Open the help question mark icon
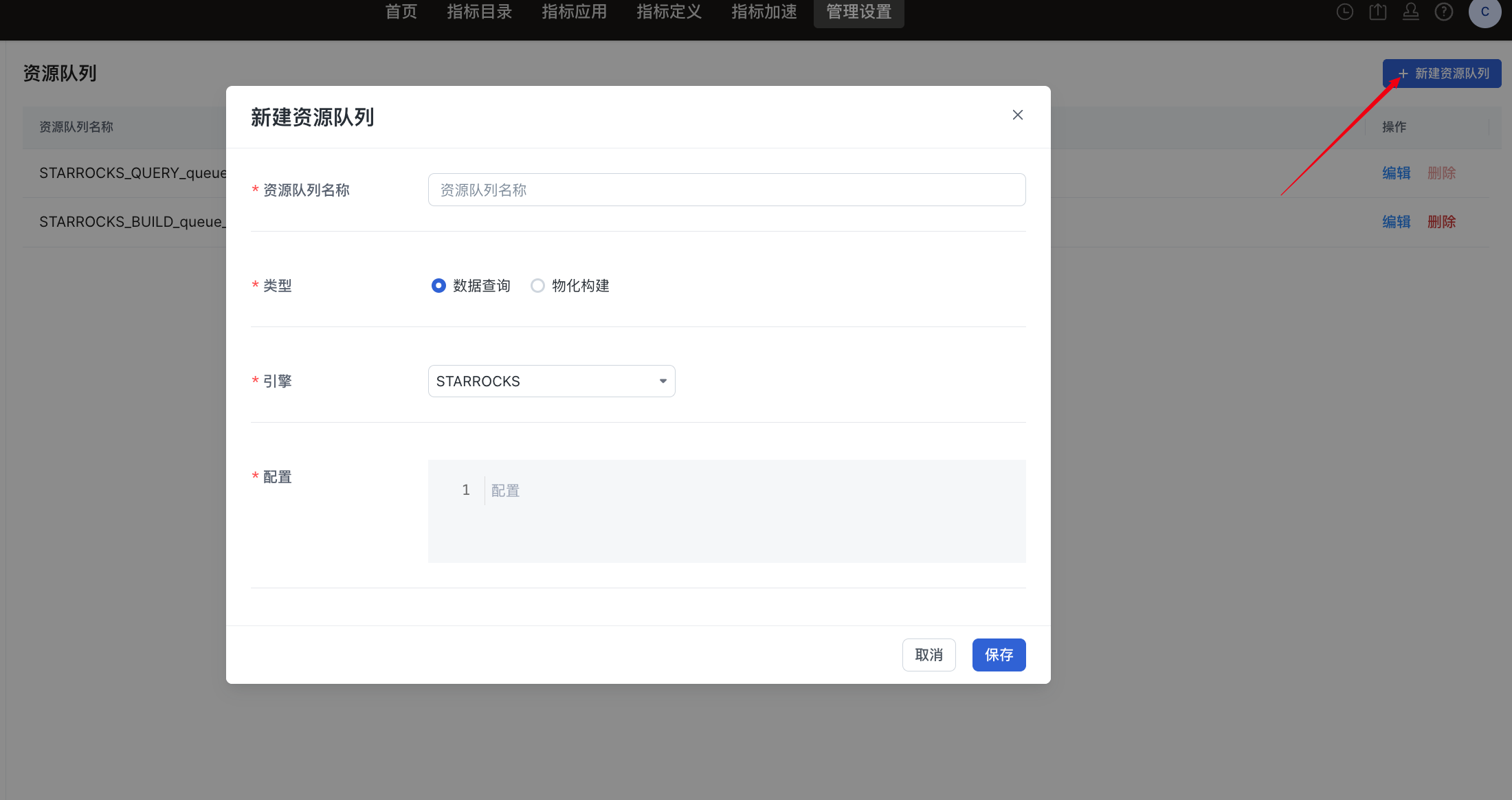Screen dimensions: 1512x800 (x=1444, y=12)
